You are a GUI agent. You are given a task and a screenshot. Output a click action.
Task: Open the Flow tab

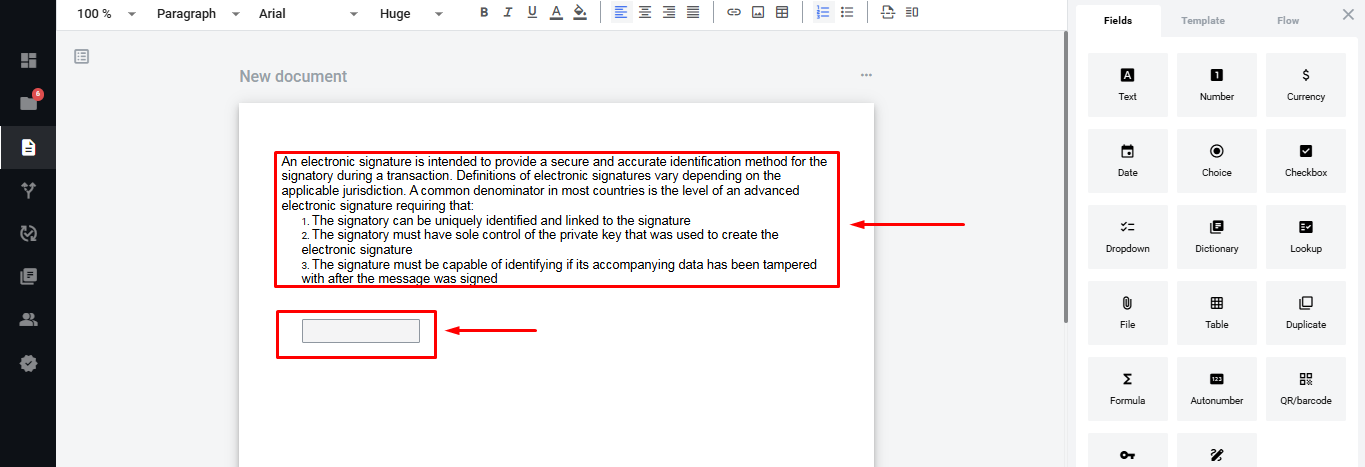[x=1288, y=21]
